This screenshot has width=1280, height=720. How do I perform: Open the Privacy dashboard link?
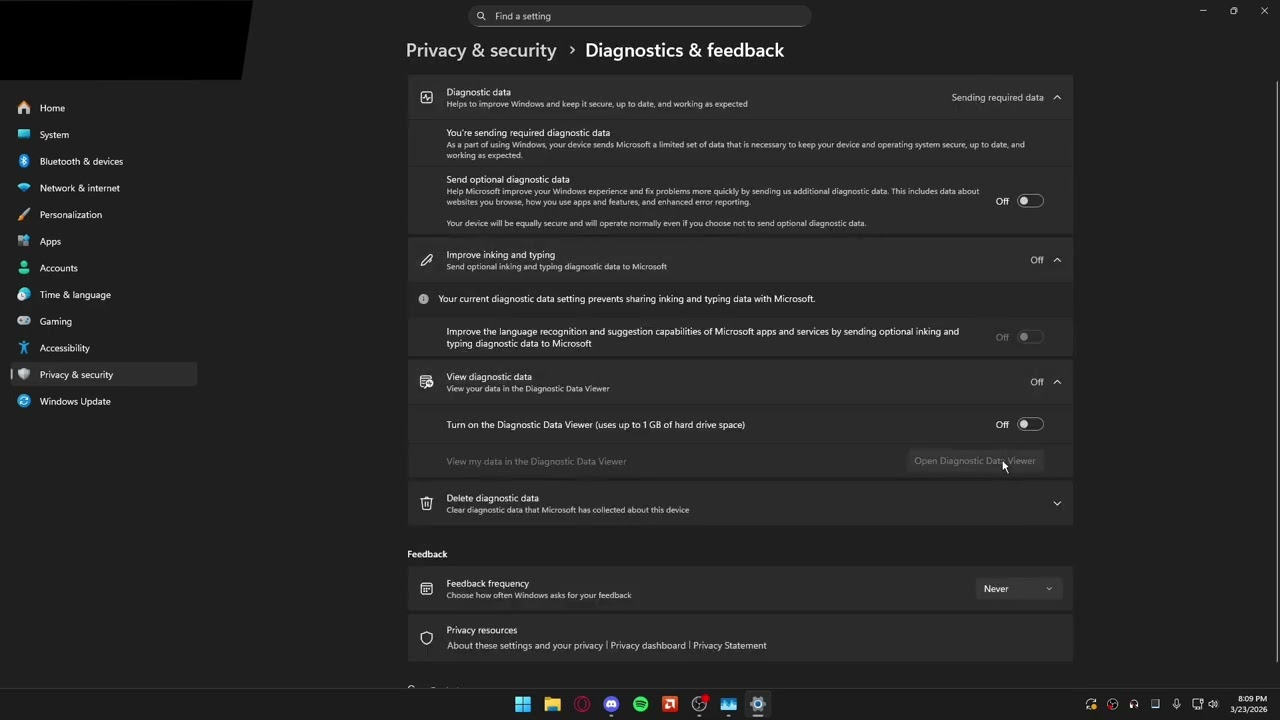[x=648, y=645]
